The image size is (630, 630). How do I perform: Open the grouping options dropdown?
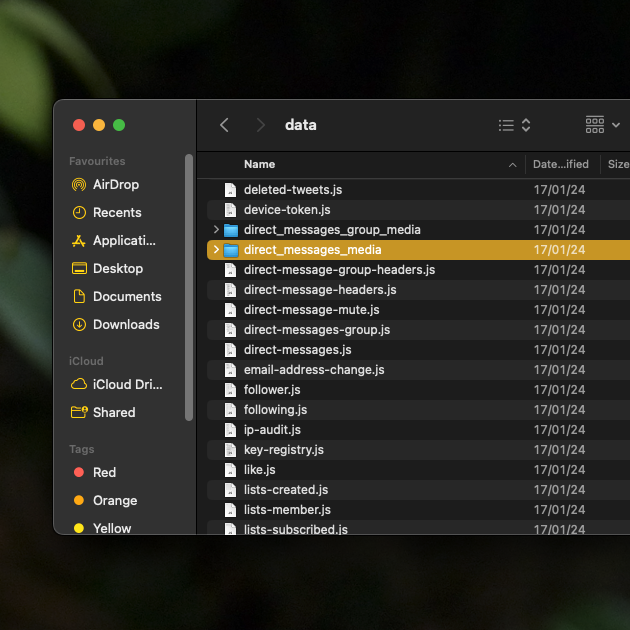tap(601, 125)
